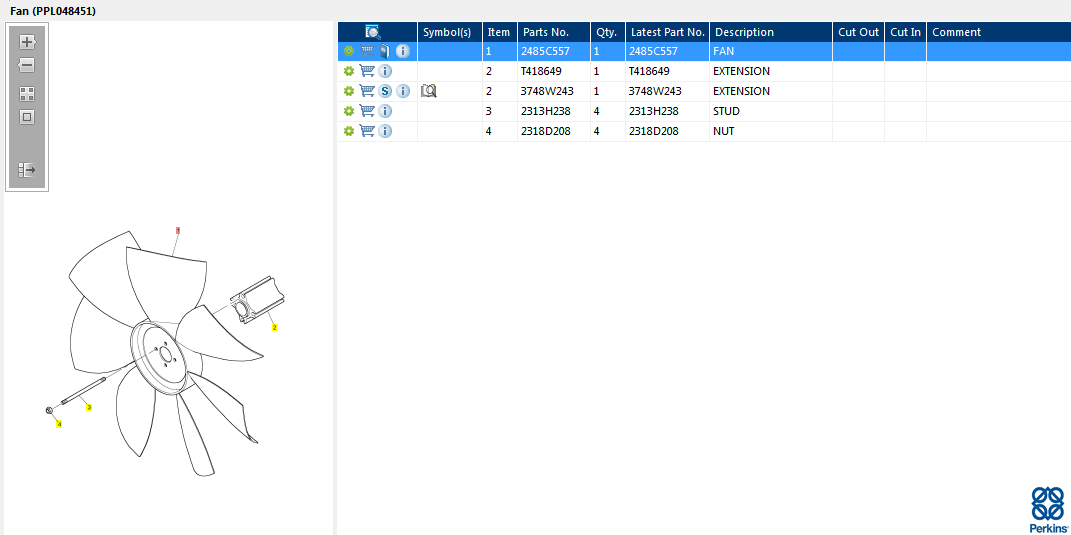This screenshot has height=535, width=1071.
Task: Click the NUT description cell
Action: (770, 131)
